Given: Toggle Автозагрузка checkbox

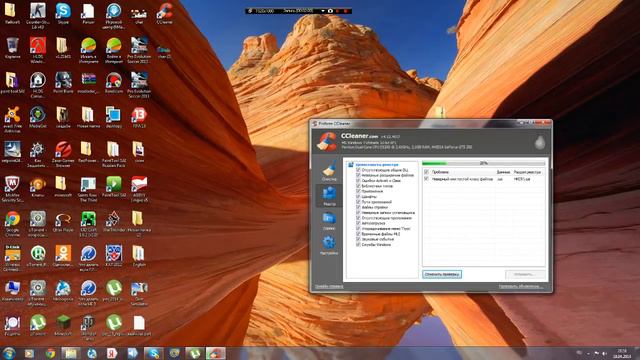Looking at the screenshot, I should pos(358,223).
